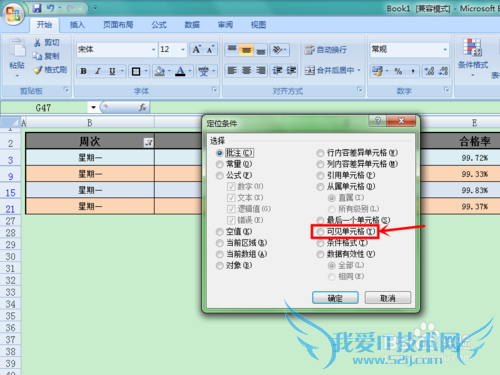Select the 条件格式 radio option
Screen dimensions: 500x375
click(320, 243)
